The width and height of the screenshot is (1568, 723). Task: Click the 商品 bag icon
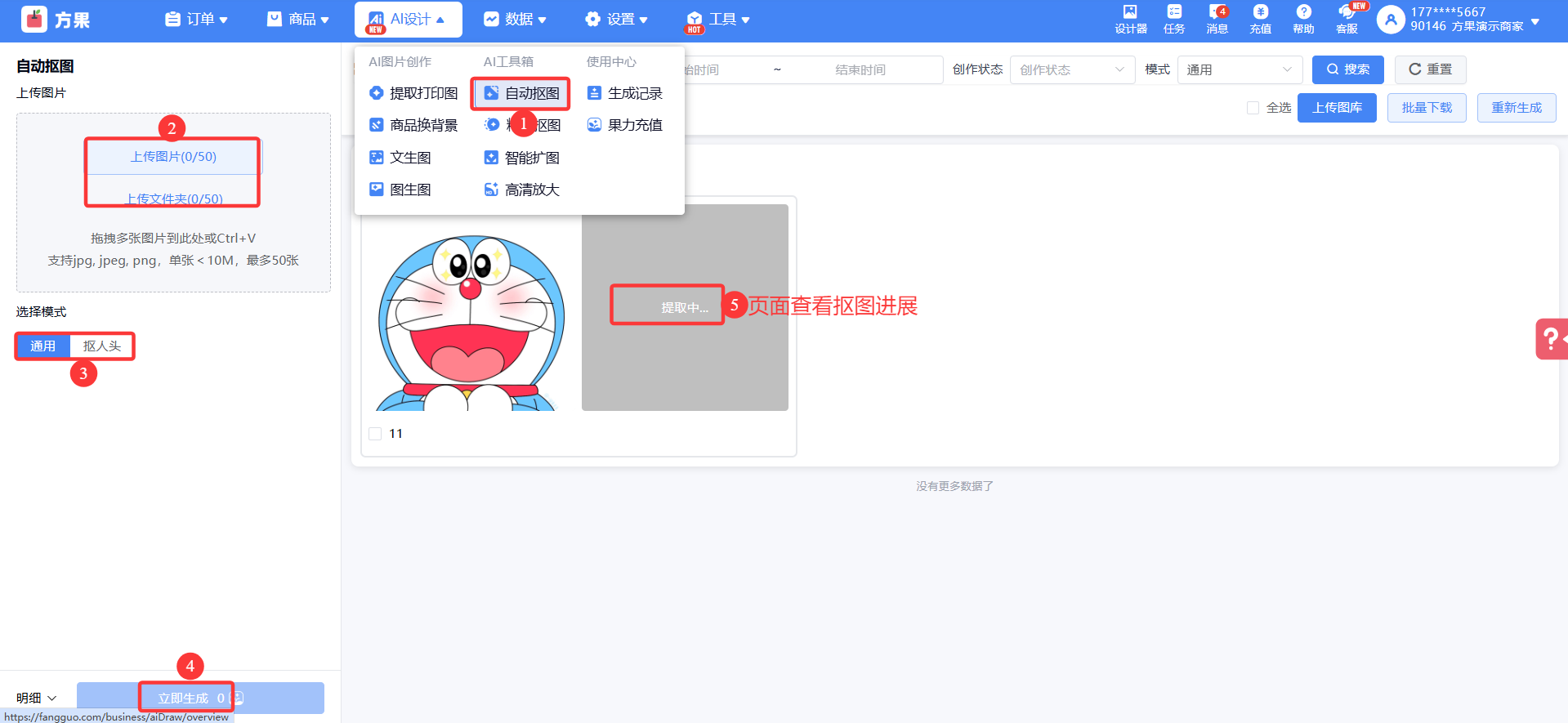(x=275, y=19)
